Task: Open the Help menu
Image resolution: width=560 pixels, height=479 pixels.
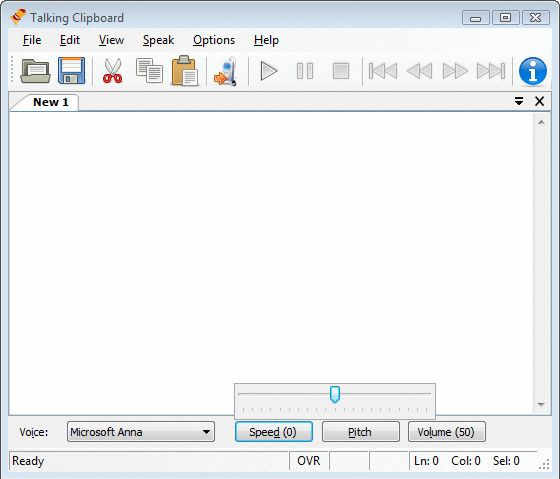Action: tap(266, 40)
